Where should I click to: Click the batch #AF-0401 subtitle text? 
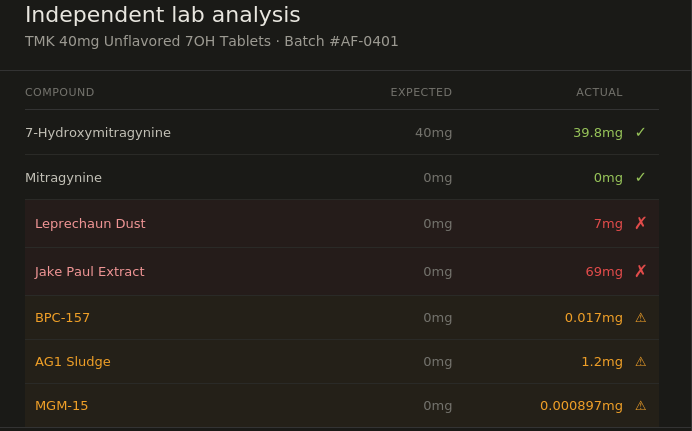point(341,41)
